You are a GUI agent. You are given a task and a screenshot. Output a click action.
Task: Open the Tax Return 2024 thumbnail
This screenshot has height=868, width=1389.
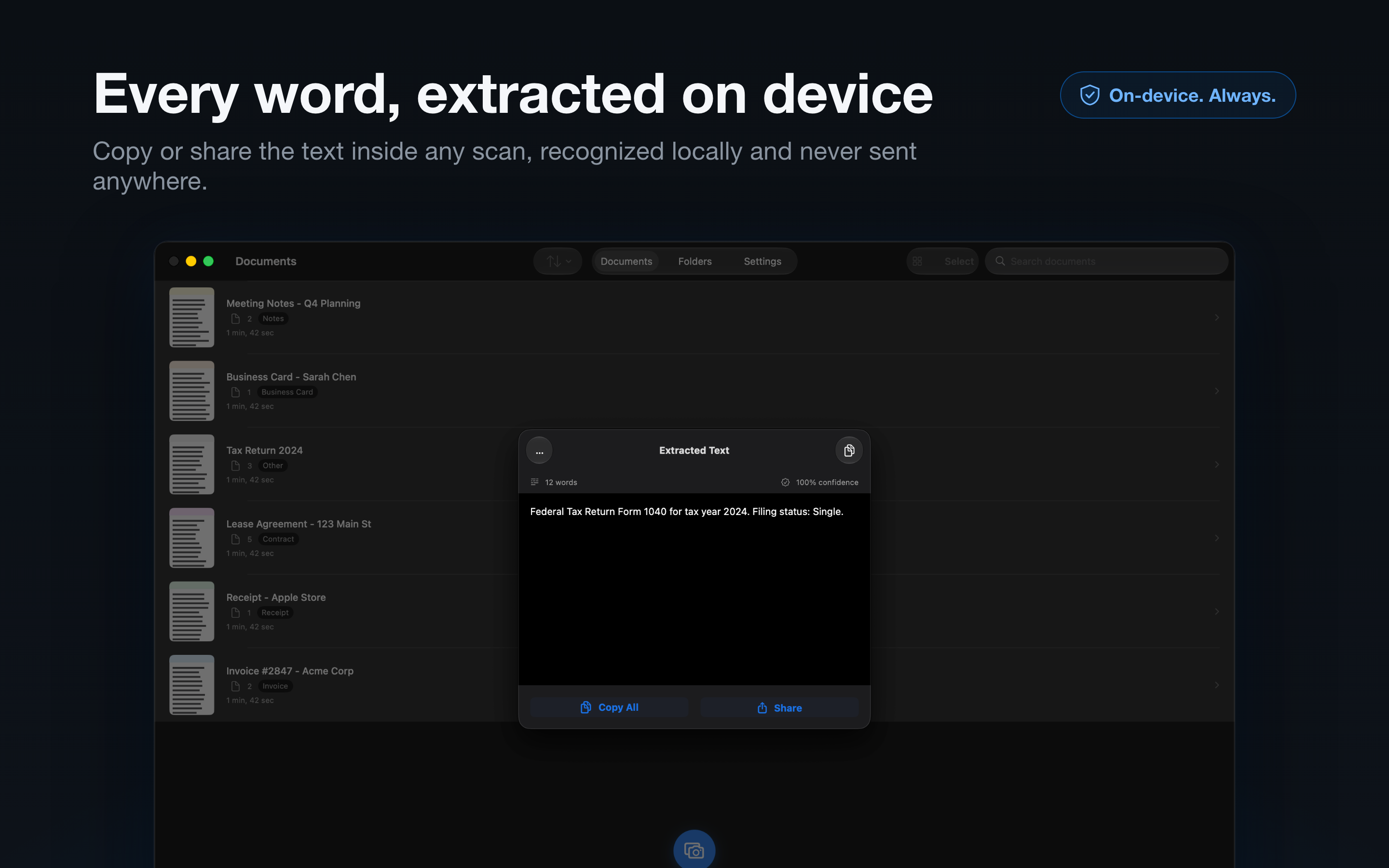pyautogui.click(x=191, y=464)
